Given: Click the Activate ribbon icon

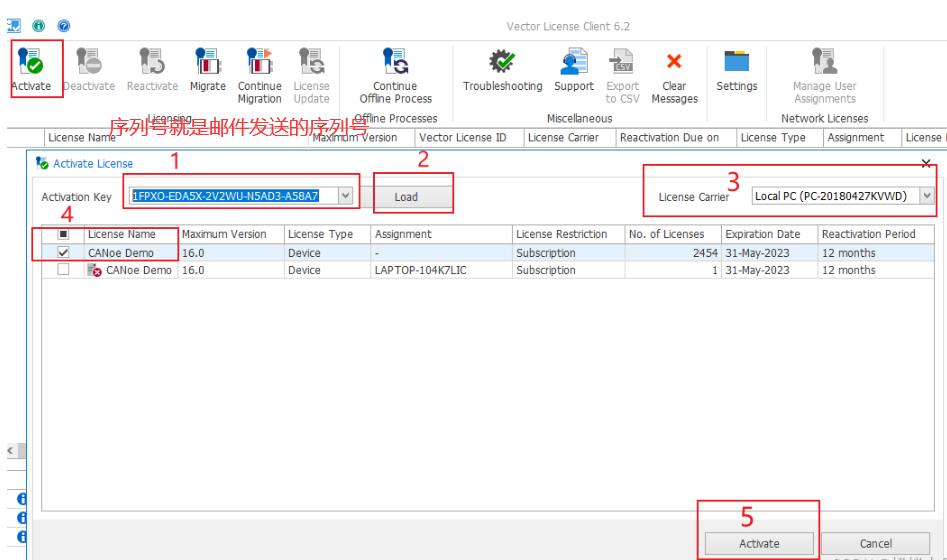Looking at the screenshot, I should point(31,62).
